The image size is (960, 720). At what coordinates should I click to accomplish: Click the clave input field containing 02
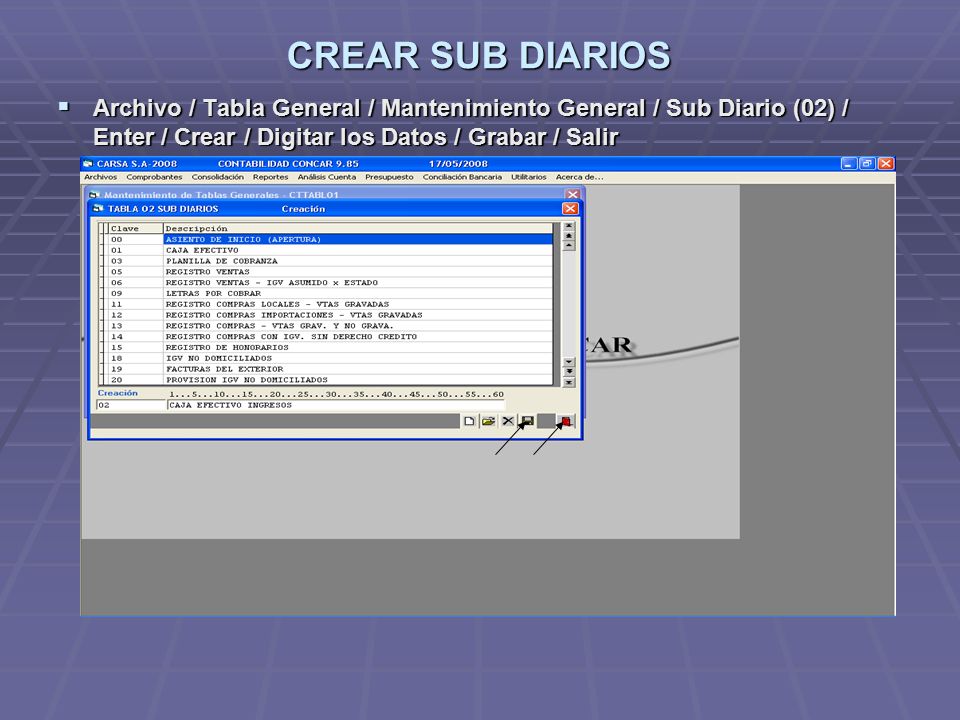coord(131,405)
